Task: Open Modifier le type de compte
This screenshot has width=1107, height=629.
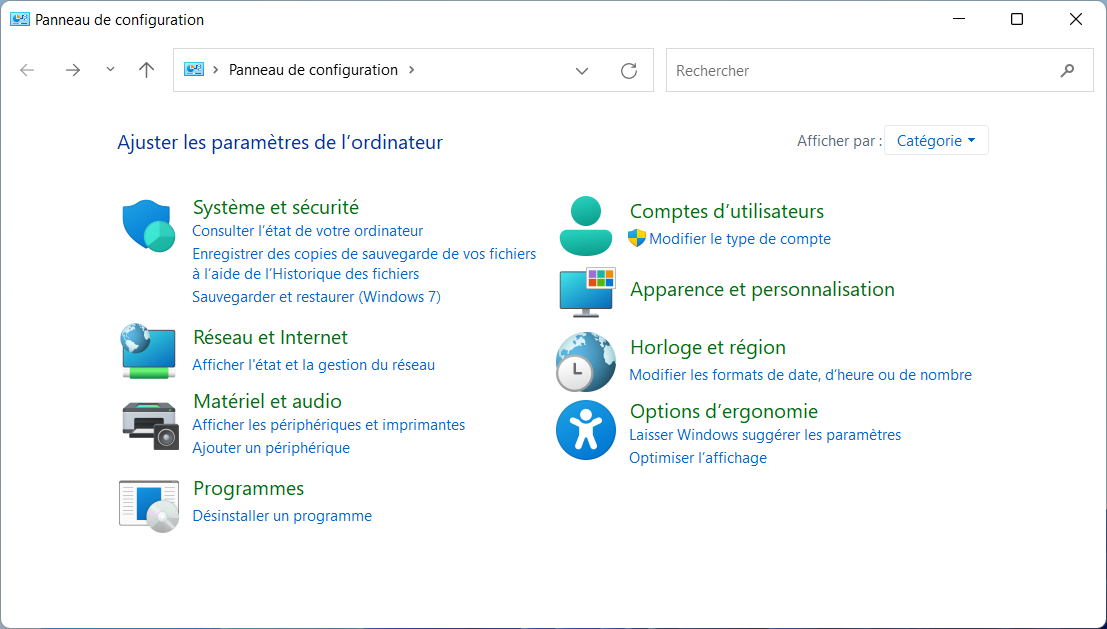Action: [740, 239]
